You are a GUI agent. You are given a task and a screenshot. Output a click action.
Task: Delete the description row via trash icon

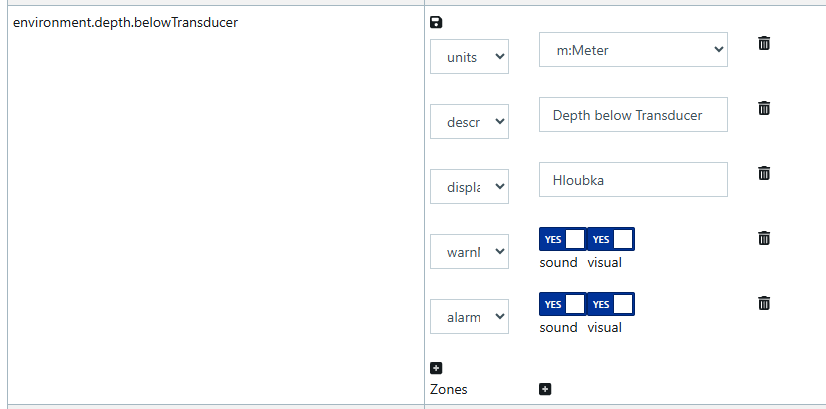[x=764, y=108]
